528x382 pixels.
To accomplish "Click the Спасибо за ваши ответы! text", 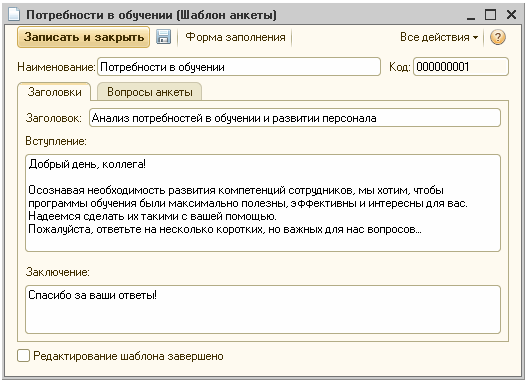I will tap(92, 295).
